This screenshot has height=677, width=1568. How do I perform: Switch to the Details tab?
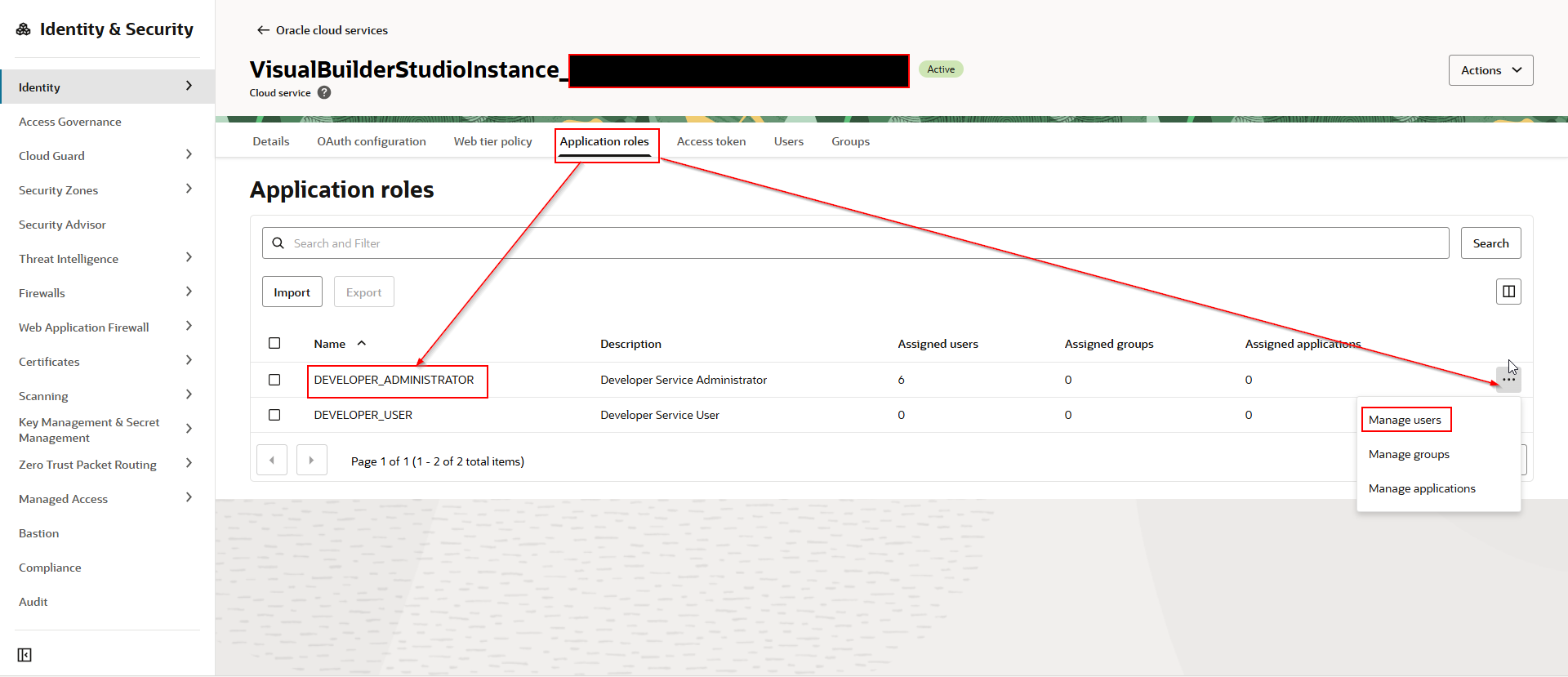click(x=271, y=141)
